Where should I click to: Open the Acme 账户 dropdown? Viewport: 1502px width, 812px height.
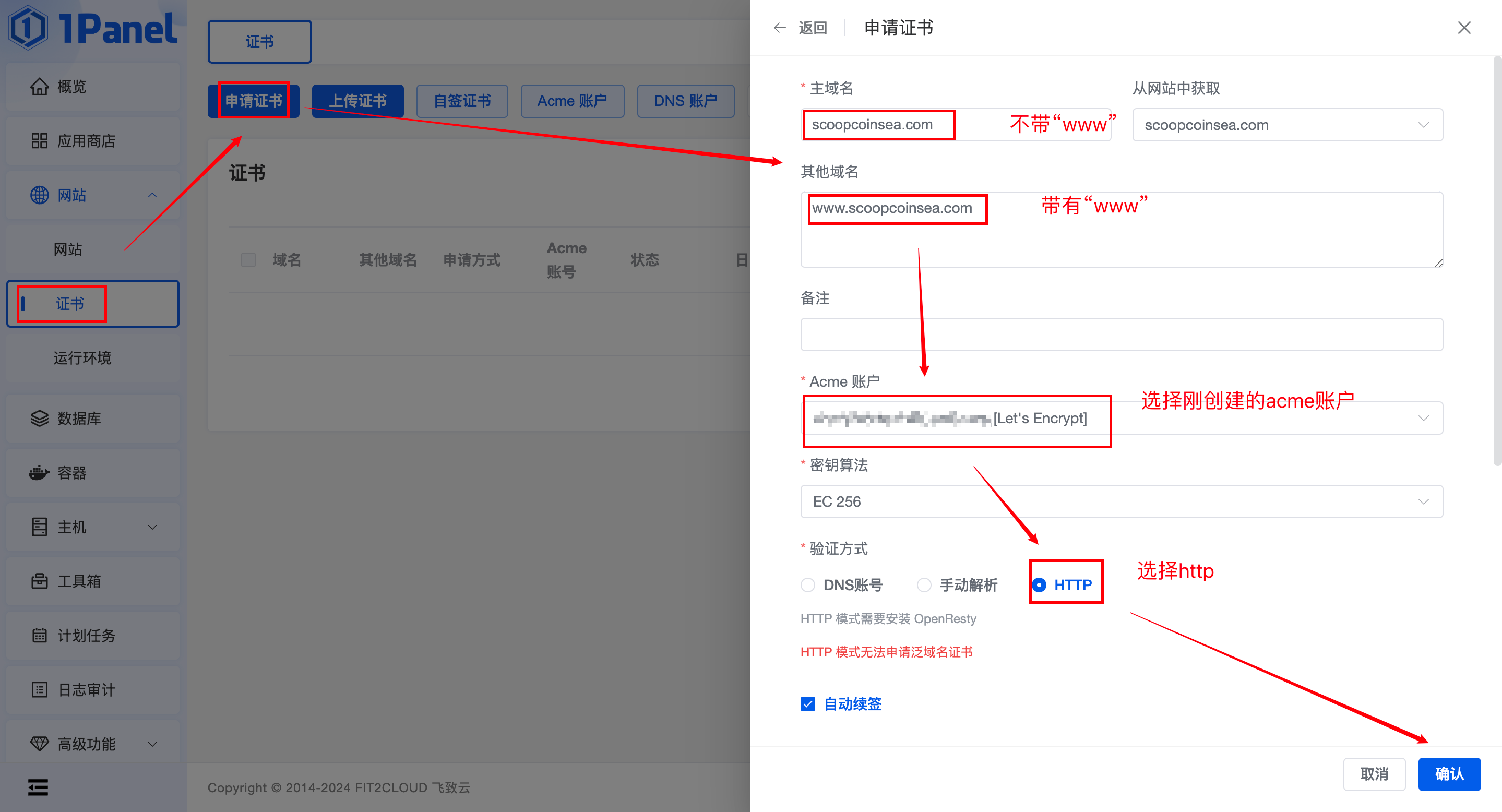point(1121,418)
